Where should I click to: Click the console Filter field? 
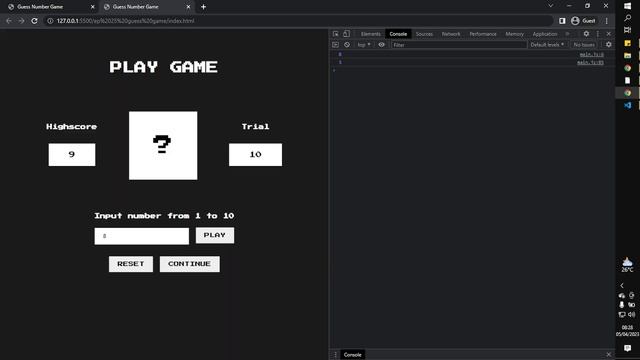pyautogui.click(x=459, y=45)
